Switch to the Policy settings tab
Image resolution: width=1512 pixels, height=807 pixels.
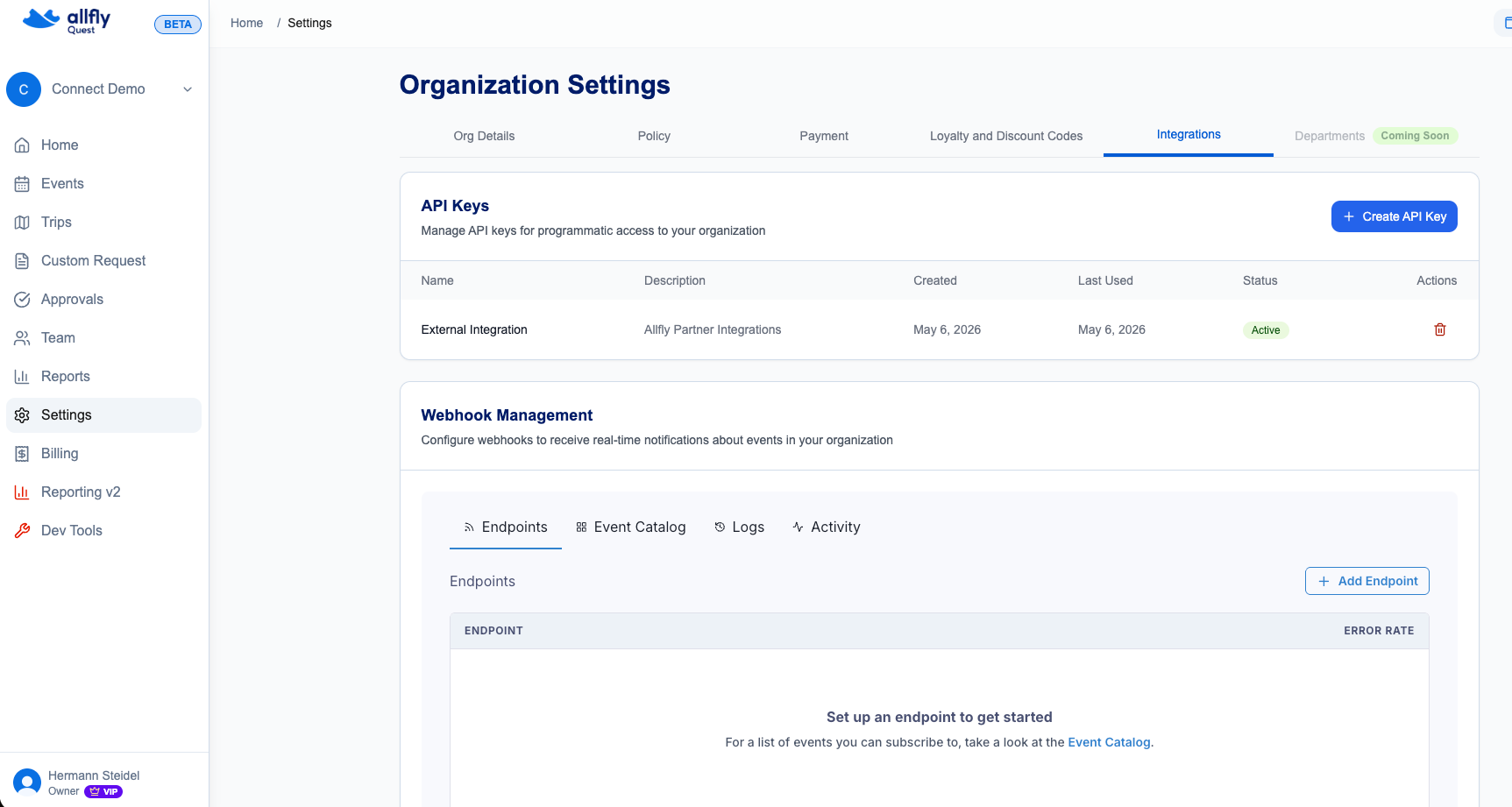654,136
